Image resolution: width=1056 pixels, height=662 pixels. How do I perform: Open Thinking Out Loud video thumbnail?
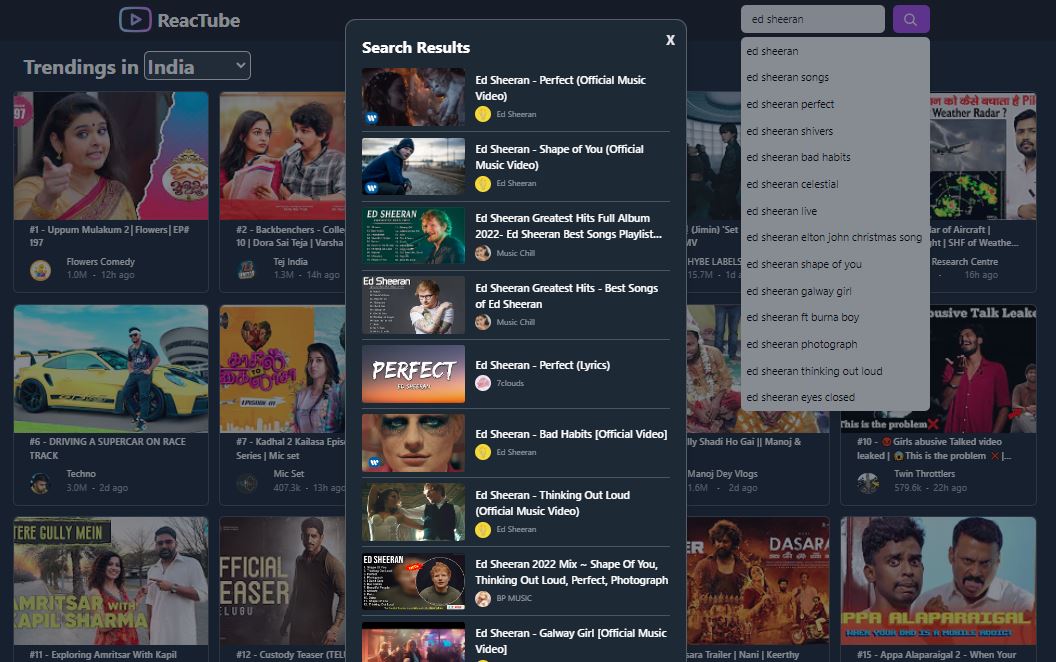(414, 512)
